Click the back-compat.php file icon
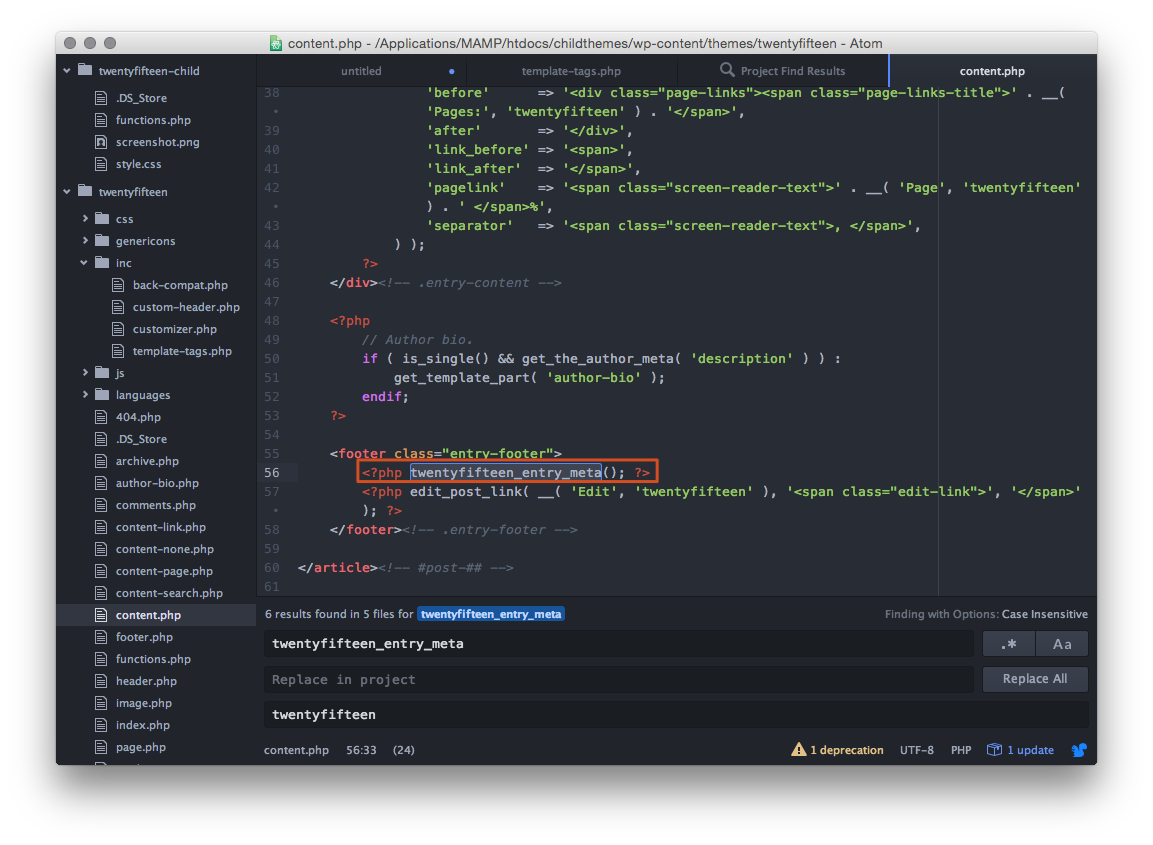The width and height of the screenshot is (1153, 845). (x=118, y=285)
